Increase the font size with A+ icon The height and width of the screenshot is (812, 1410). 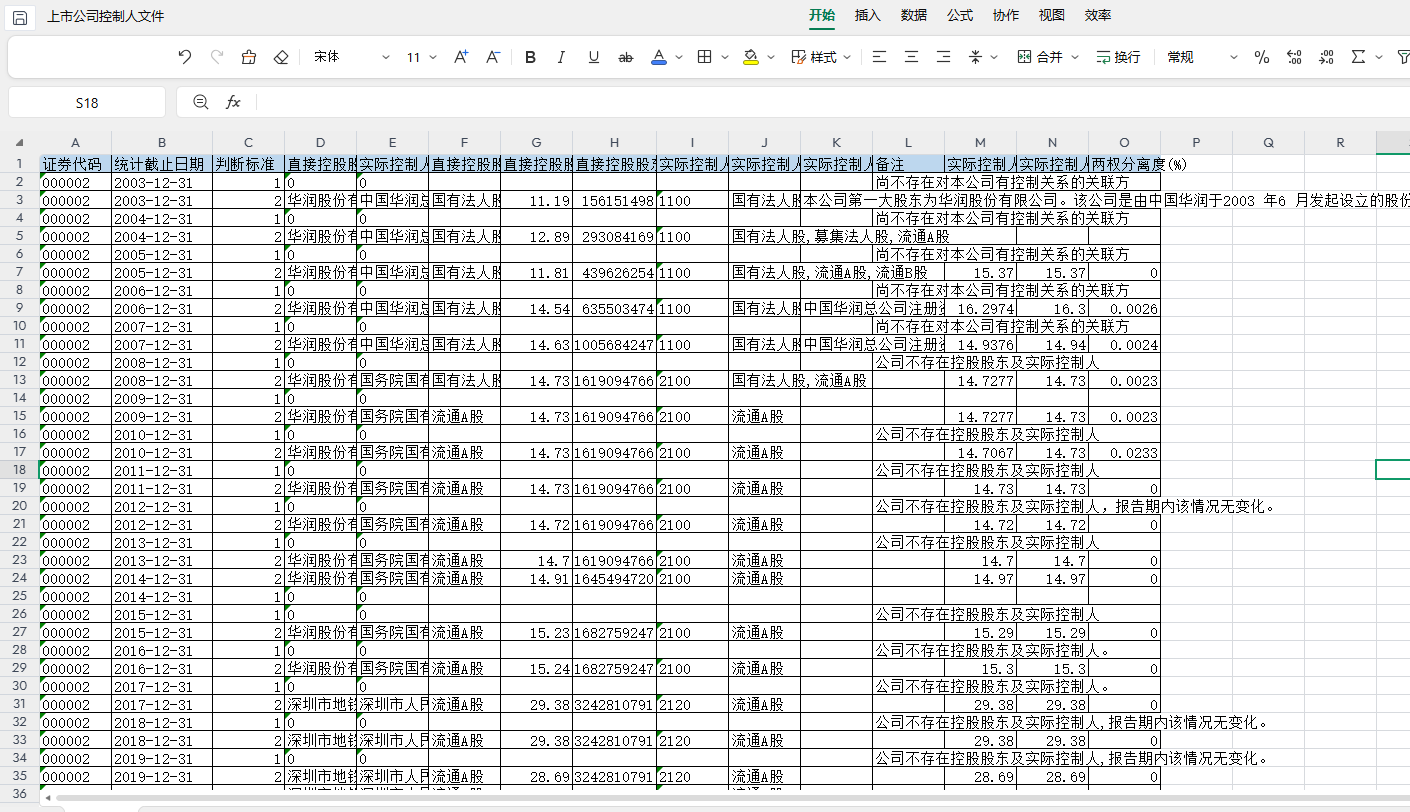coord(461,57)
